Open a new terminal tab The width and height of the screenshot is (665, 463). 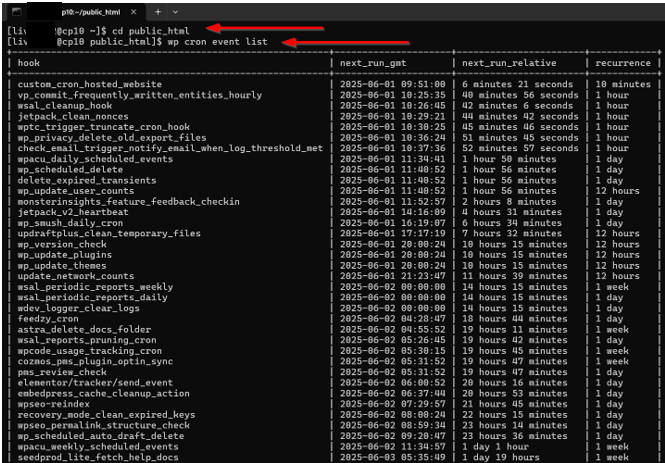click(159, 12)
